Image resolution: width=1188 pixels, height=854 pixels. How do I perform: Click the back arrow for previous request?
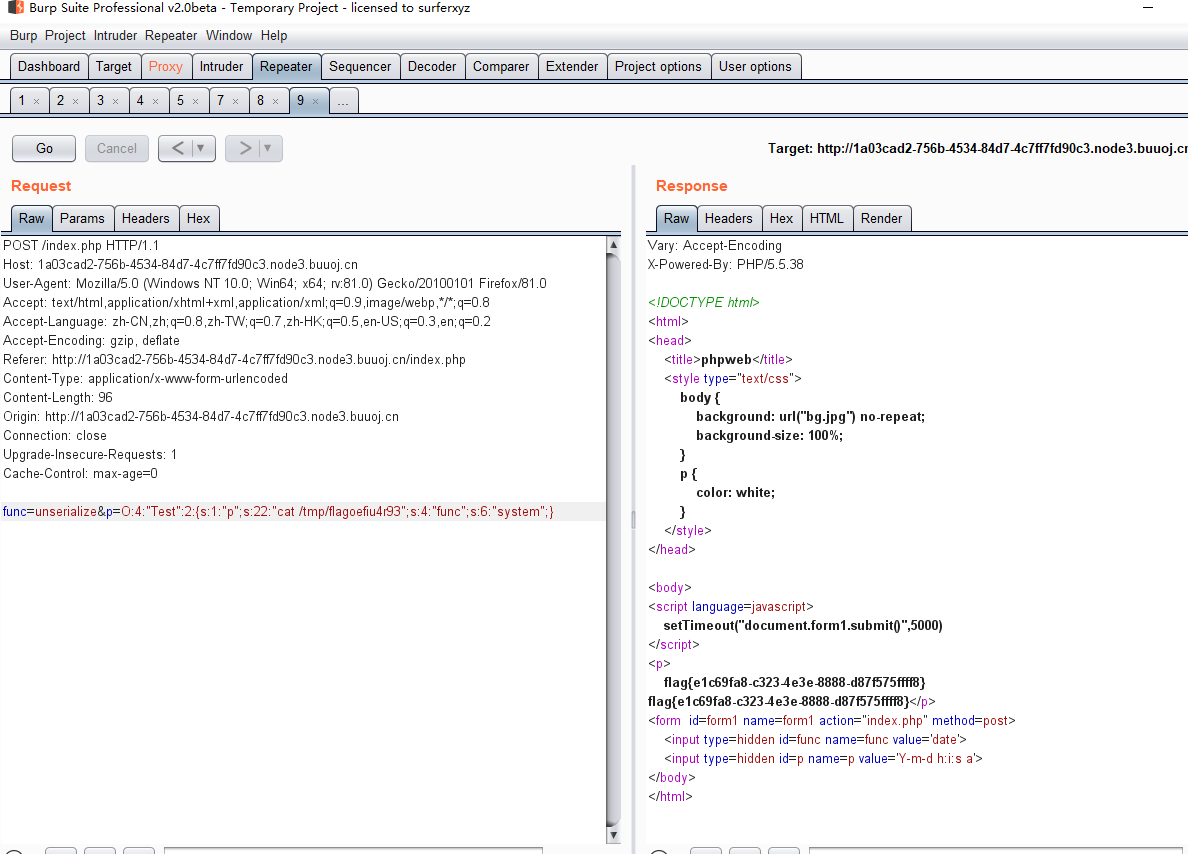[177, 148]
